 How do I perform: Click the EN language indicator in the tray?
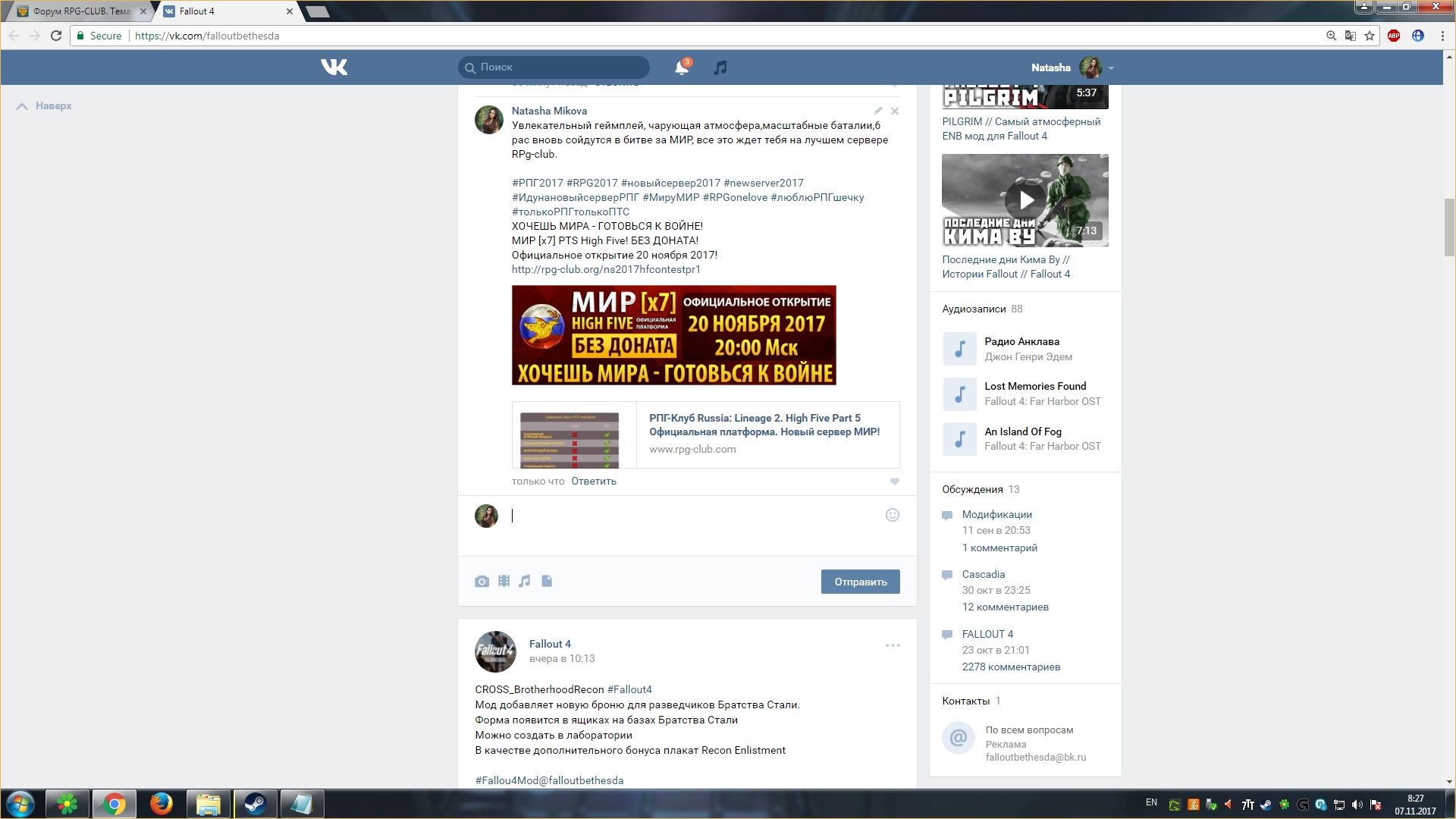coord(1151,802)
